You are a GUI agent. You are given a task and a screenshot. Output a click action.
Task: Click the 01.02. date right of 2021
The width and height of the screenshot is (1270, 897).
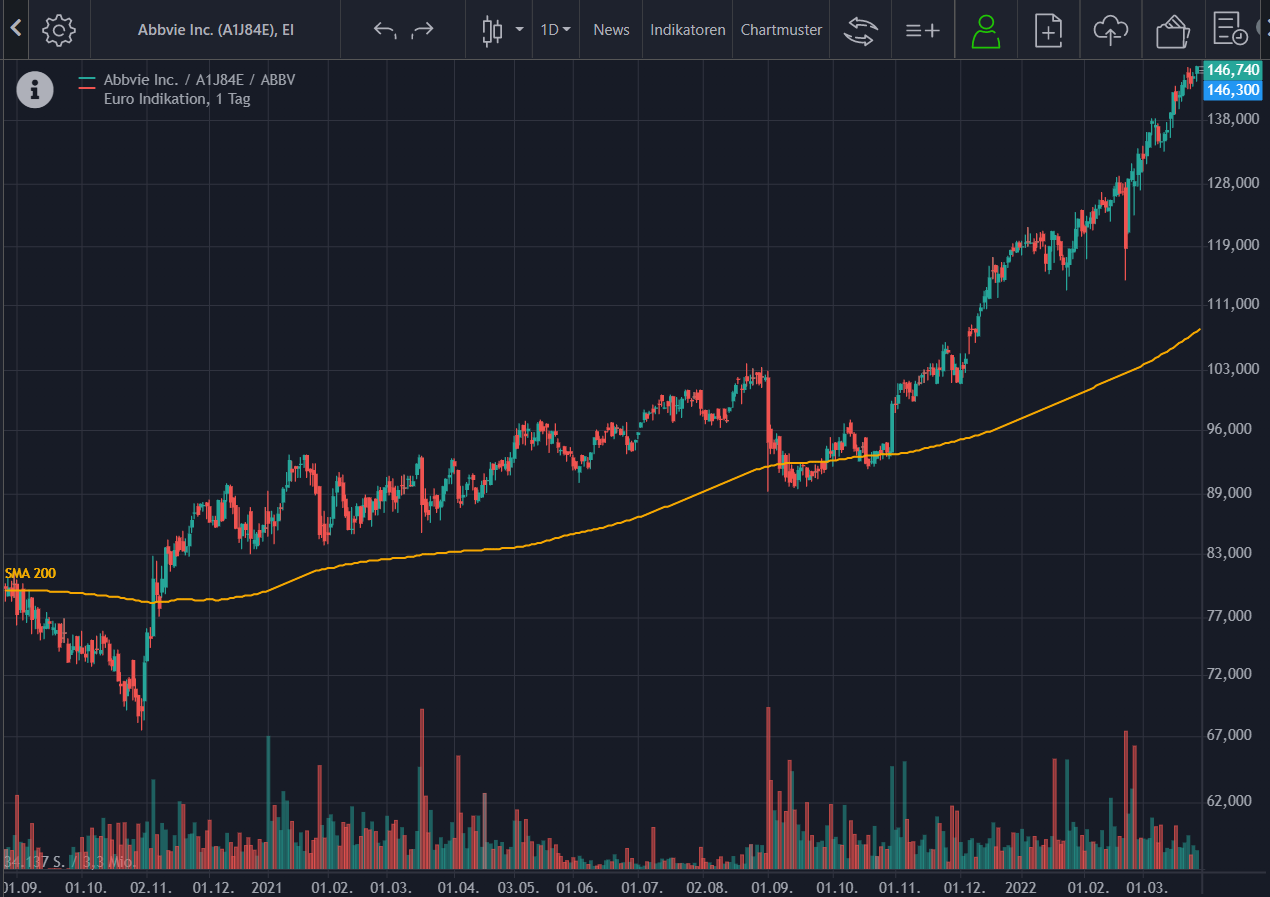[332, 887]
